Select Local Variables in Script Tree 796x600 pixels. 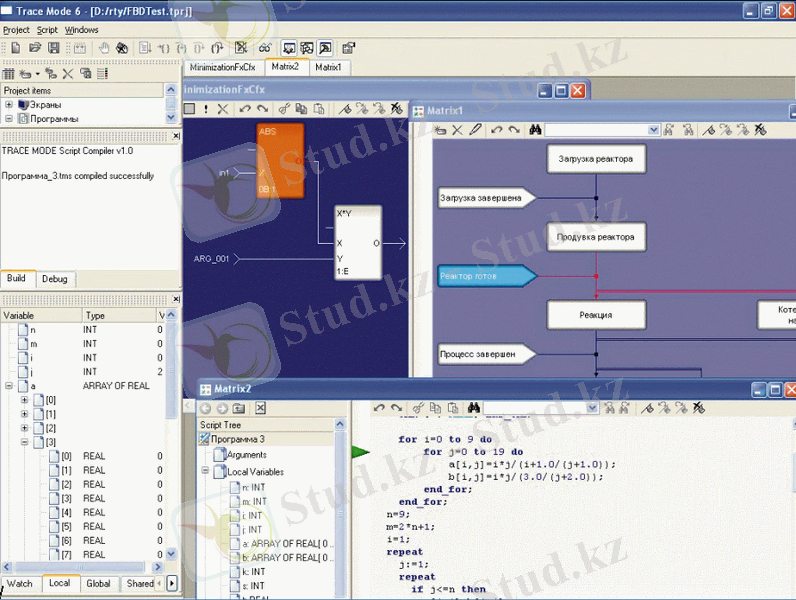pos(255,472)
